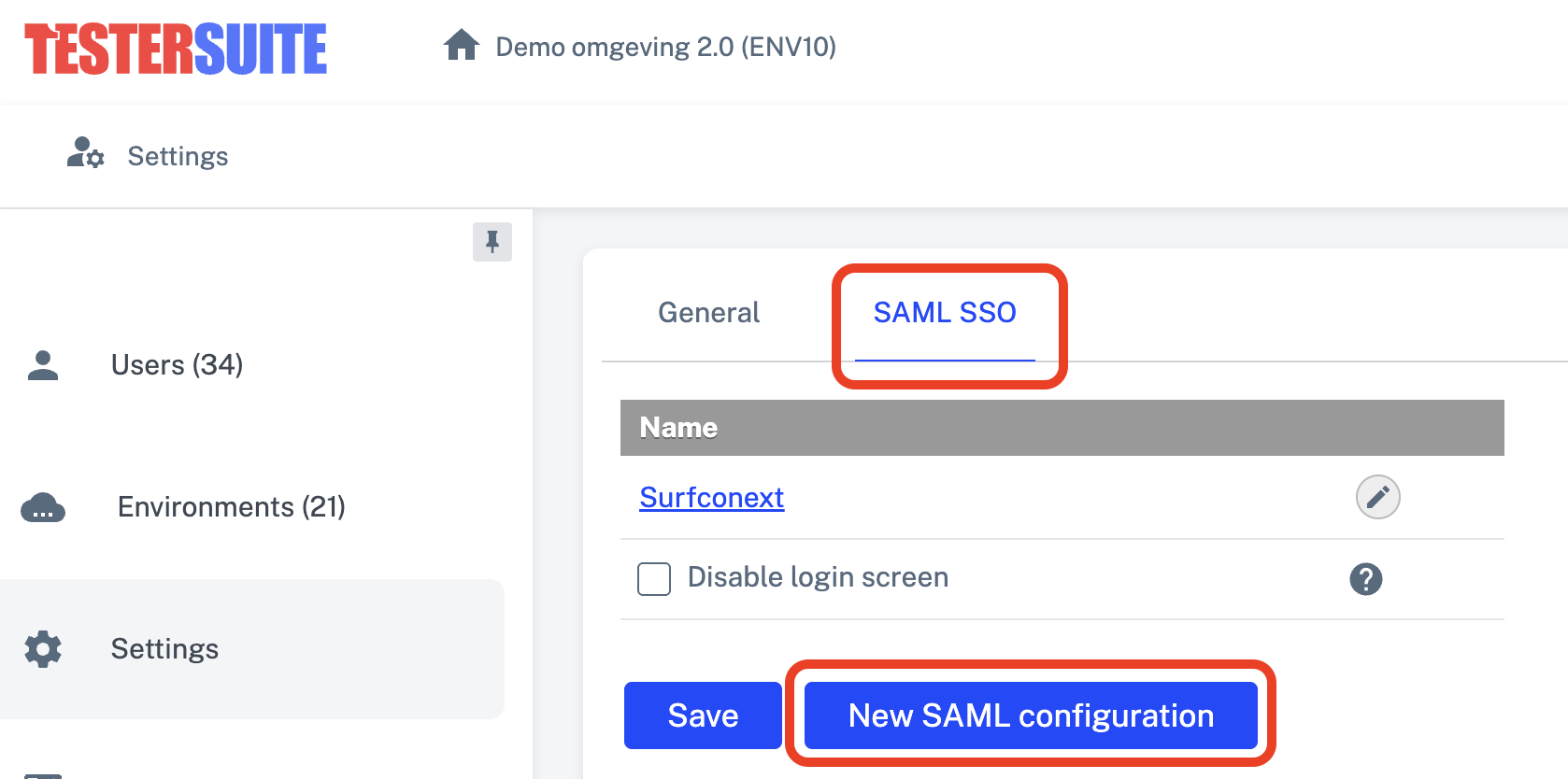
Task: Enable the Disable login screen checkbox
Action: coord(654,579)
